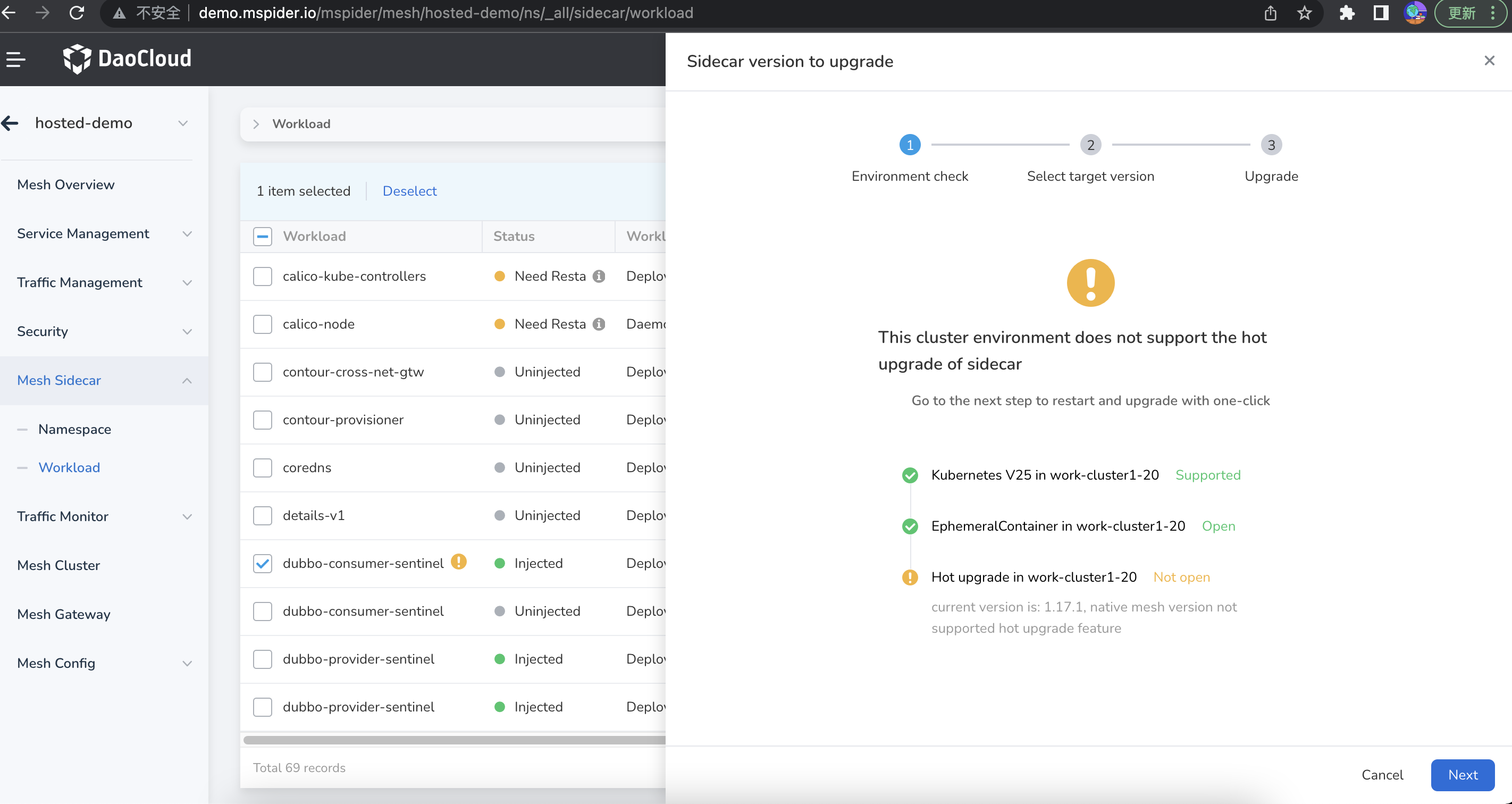Open Namespace submenu item

click(74, 430)
